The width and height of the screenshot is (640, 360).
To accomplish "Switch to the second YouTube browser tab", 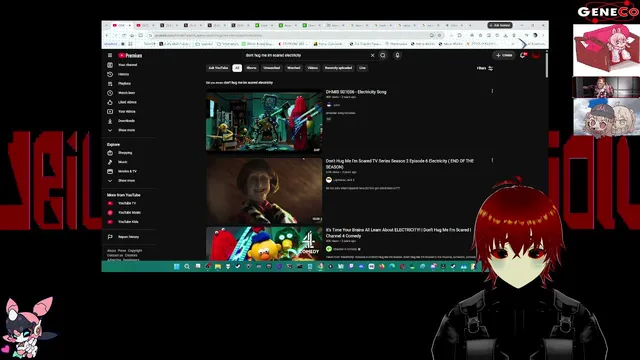I will tap(145, 25).
